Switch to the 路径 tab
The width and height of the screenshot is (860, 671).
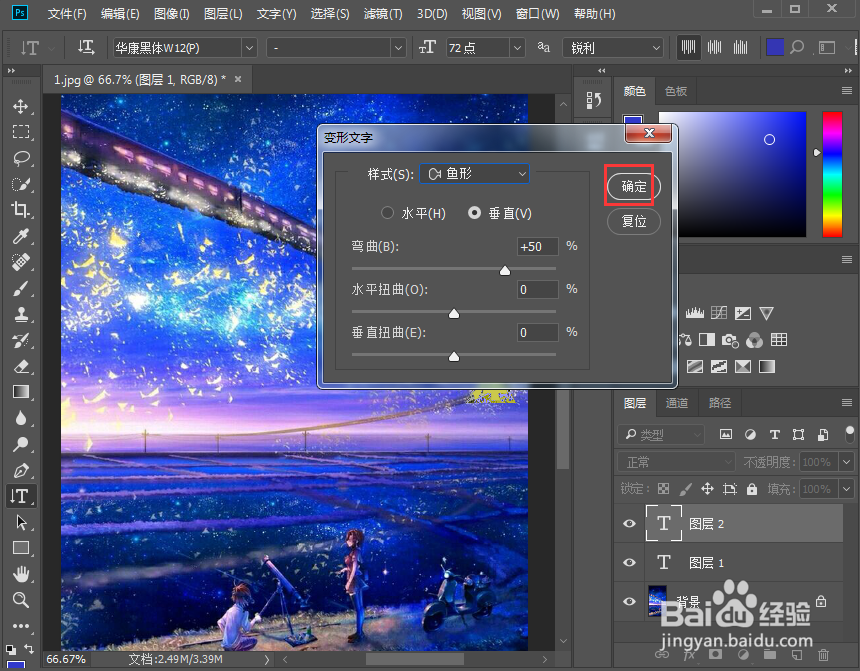(720, 403)
